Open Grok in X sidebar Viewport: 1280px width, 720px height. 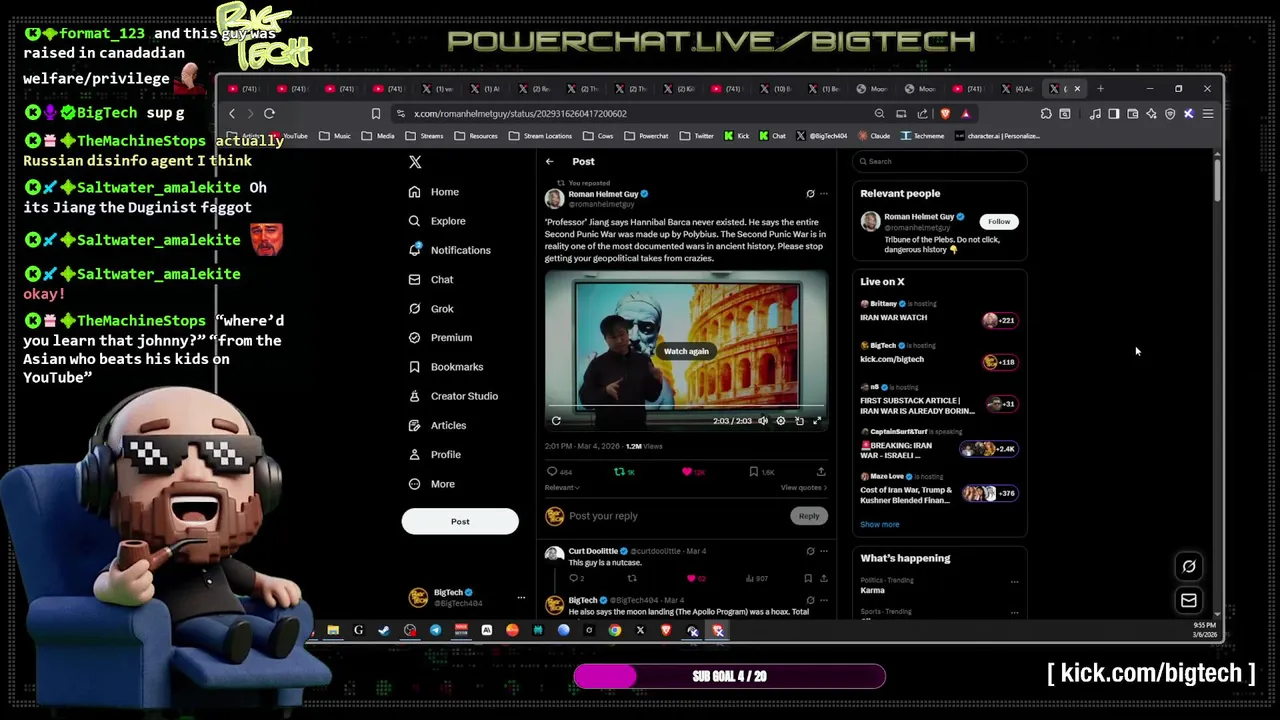tap(431, 309)
